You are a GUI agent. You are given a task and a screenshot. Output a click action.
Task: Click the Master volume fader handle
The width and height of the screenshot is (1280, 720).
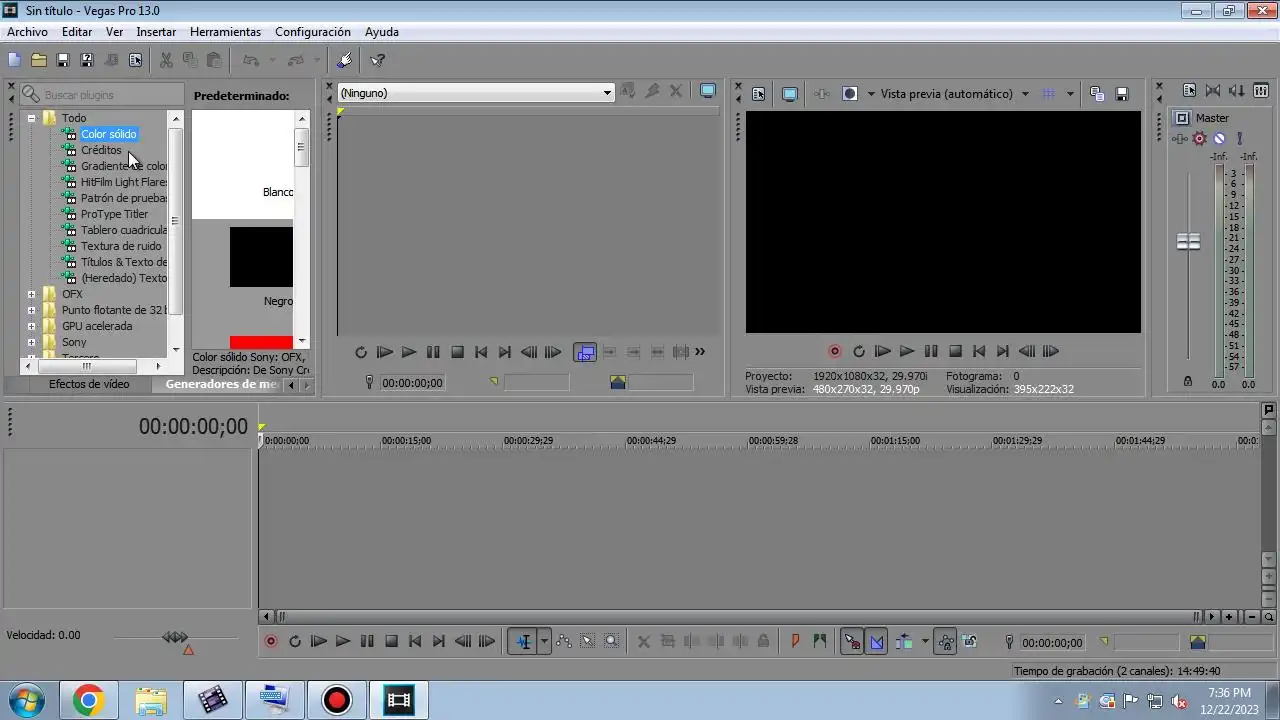pos(1188,242)
